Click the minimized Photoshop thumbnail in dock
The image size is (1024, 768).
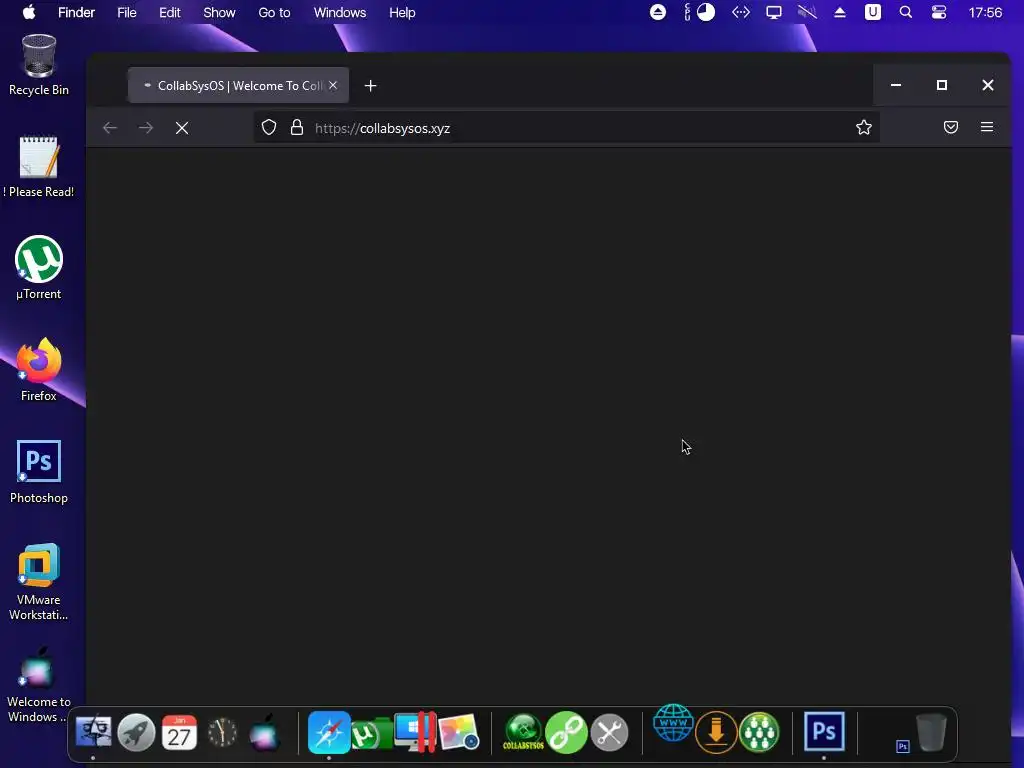tap(903, 746)
